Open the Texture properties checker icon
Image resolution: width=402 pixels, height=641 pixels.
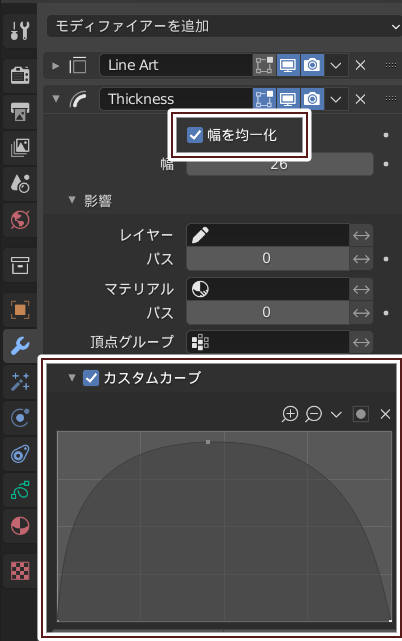point(20,569)
